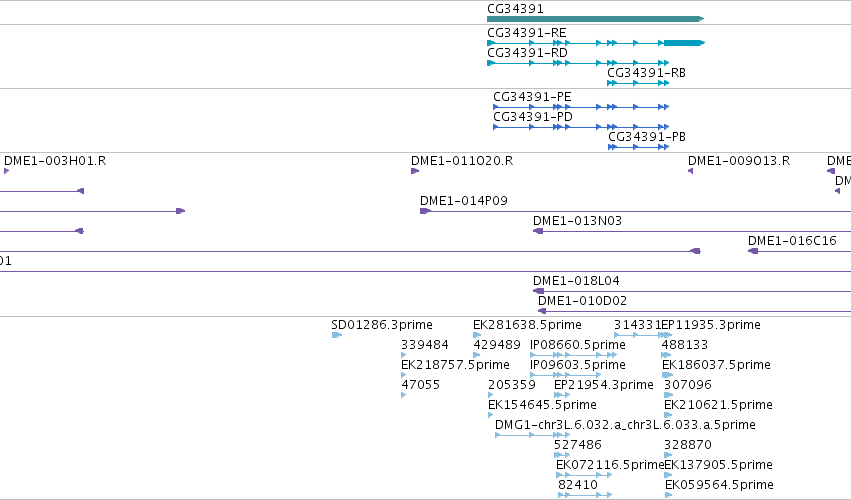Click the DME1-013N03 label
This screenshot has width=851, height=500.
pos(577,221)
